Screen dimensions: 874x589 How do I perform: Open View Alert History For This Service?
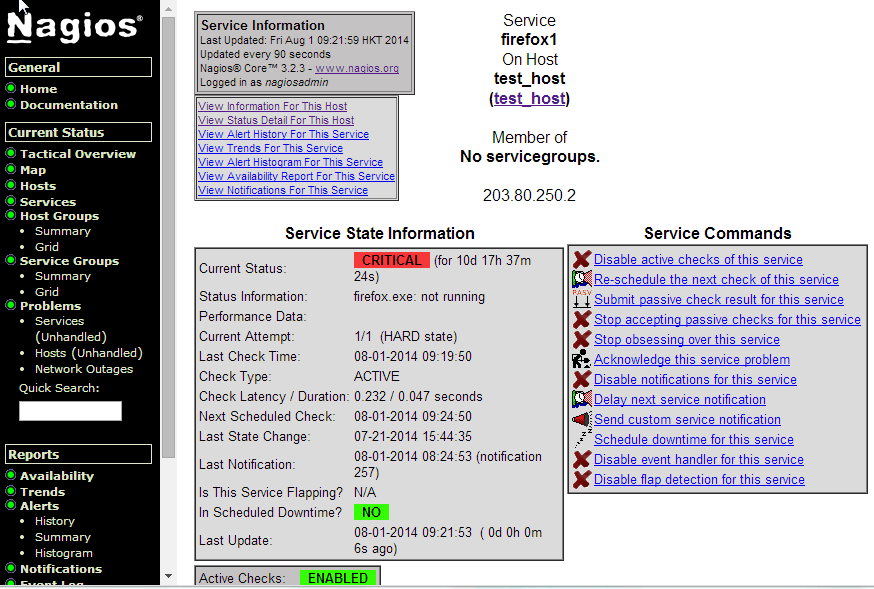(284, 134)
